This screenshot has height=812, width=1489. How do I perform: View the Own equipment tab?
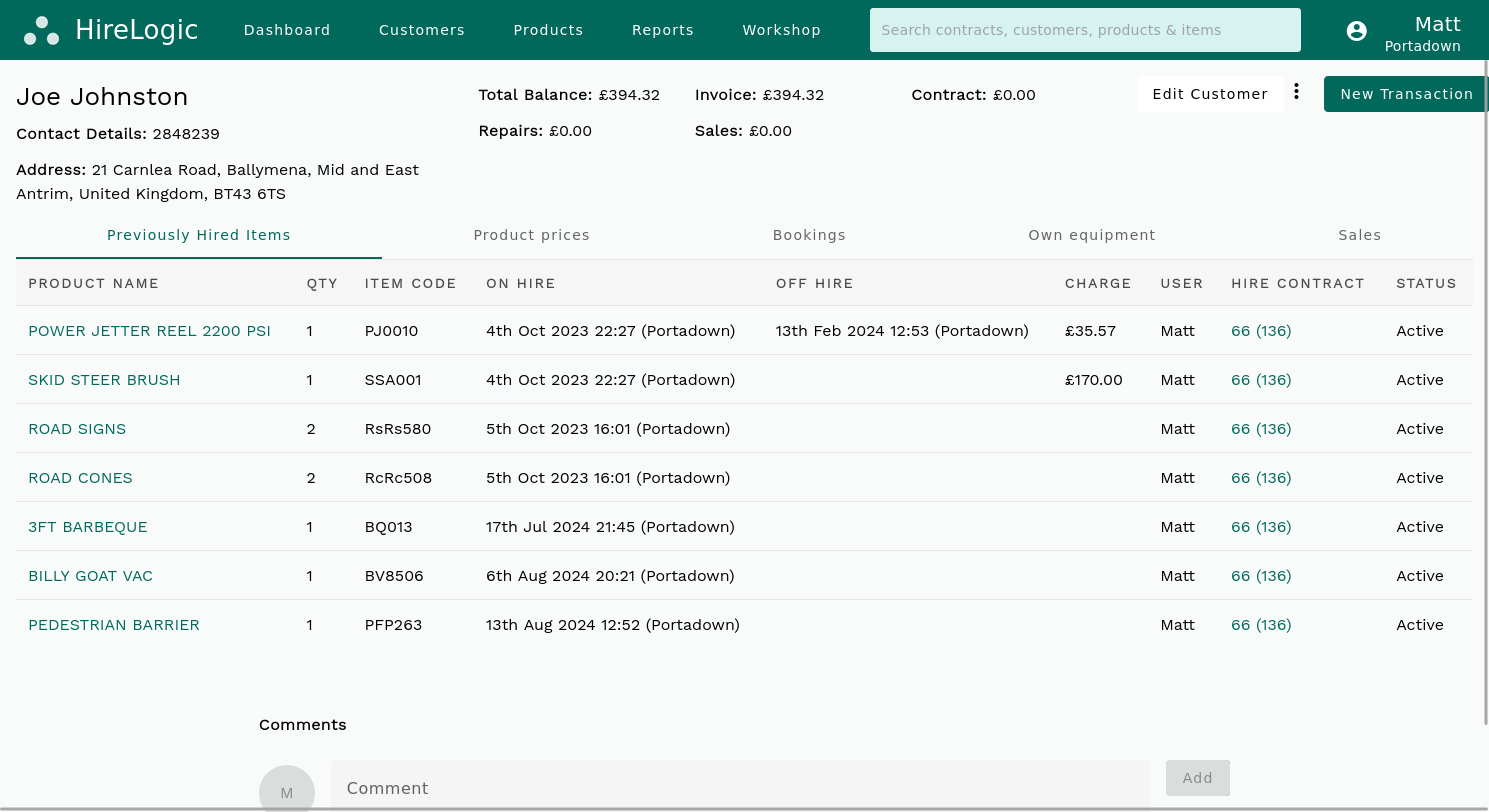pyautogui.click(x=1092, y=235)
